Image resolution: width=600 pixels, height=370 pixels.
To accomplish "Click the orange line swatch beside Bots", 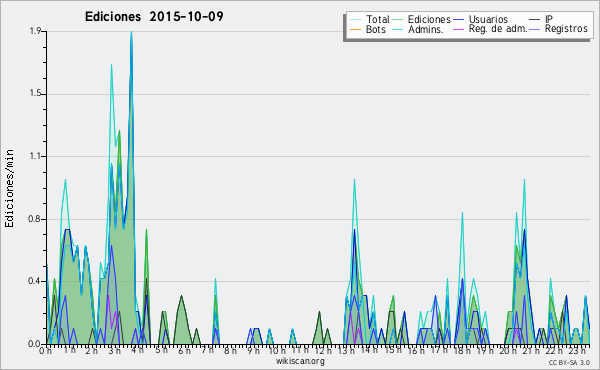I will coord(355,29).
